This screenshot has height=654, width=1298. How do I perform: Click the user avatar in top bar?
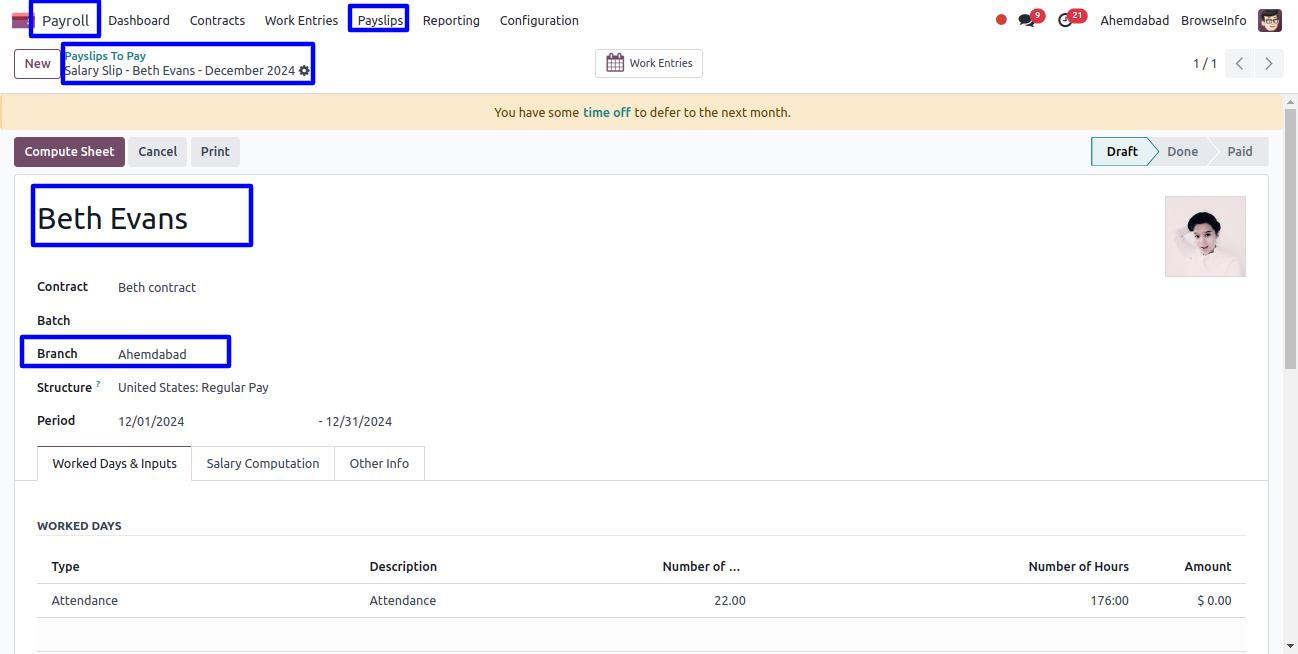(1270, 20)
